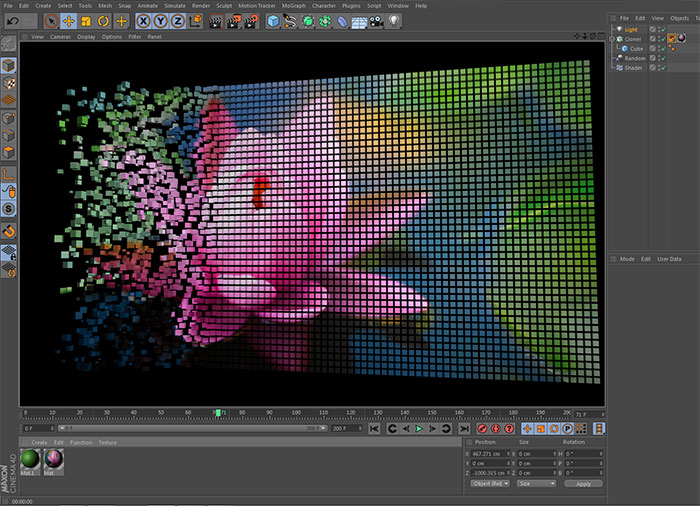Toggle the Shader effector enable checkmark
Viewport: 700px width, 506px height.
(663, 68)
